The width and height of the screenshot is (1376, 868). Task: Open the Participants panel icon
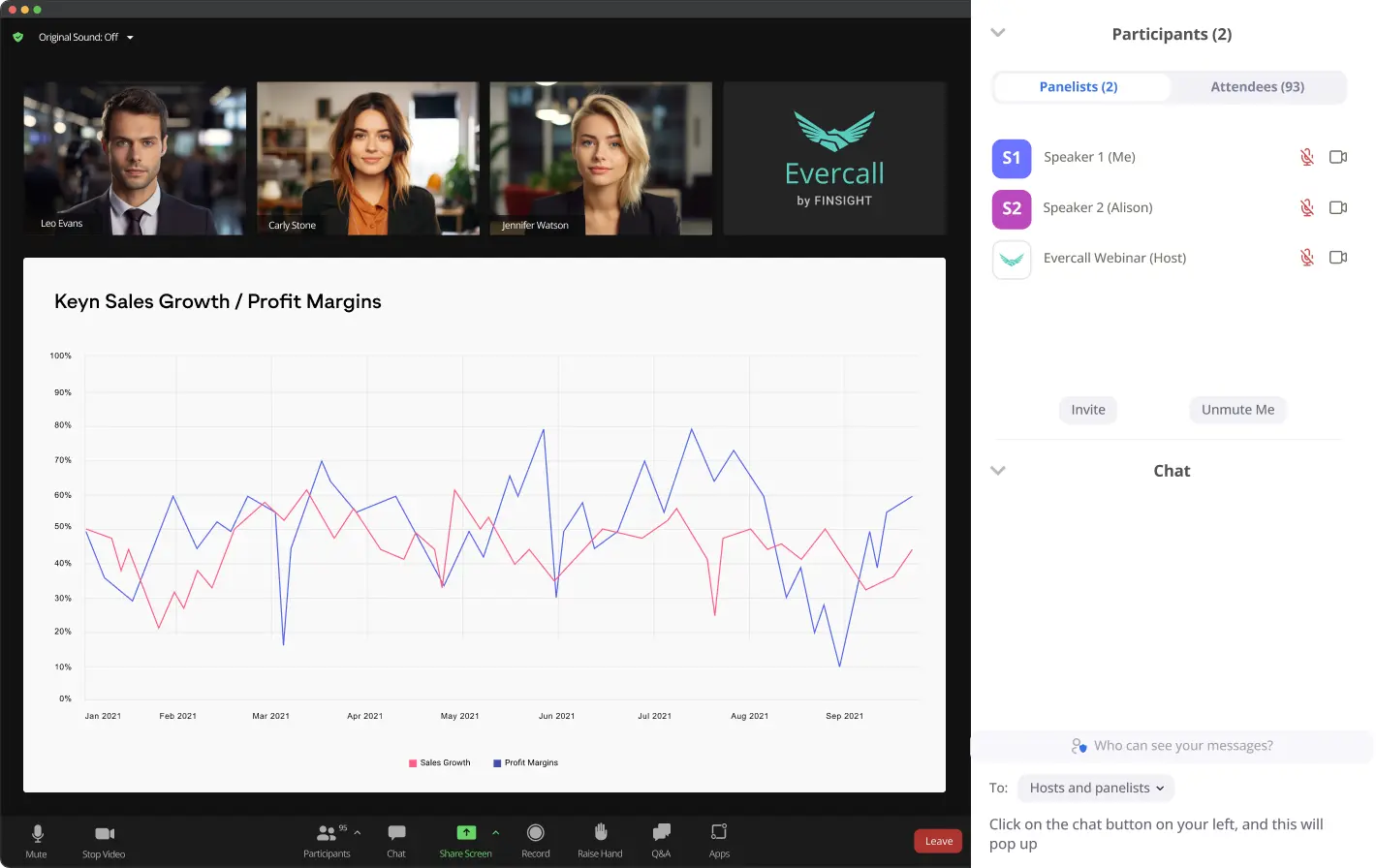(327, 833)
